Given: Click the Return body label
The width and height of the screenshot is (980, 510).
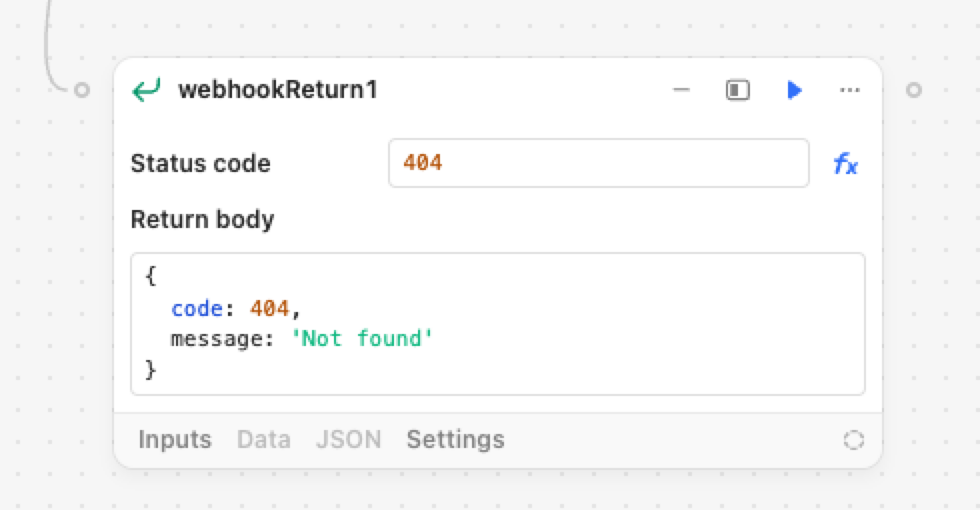Looking at the screenshot, I should 202,220.
